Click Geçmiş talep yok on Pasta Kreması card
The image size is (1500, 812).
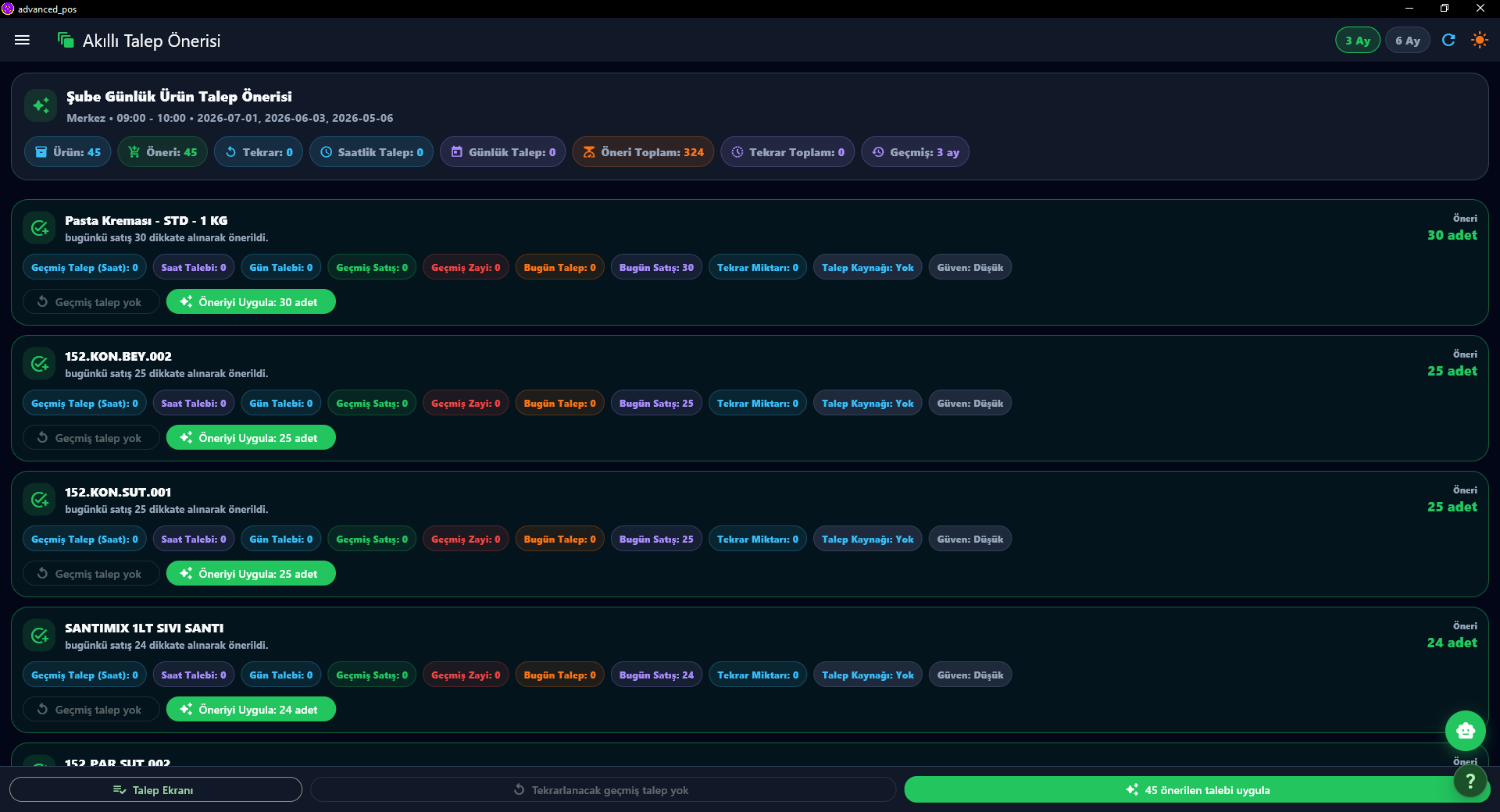tap(91, 302)
